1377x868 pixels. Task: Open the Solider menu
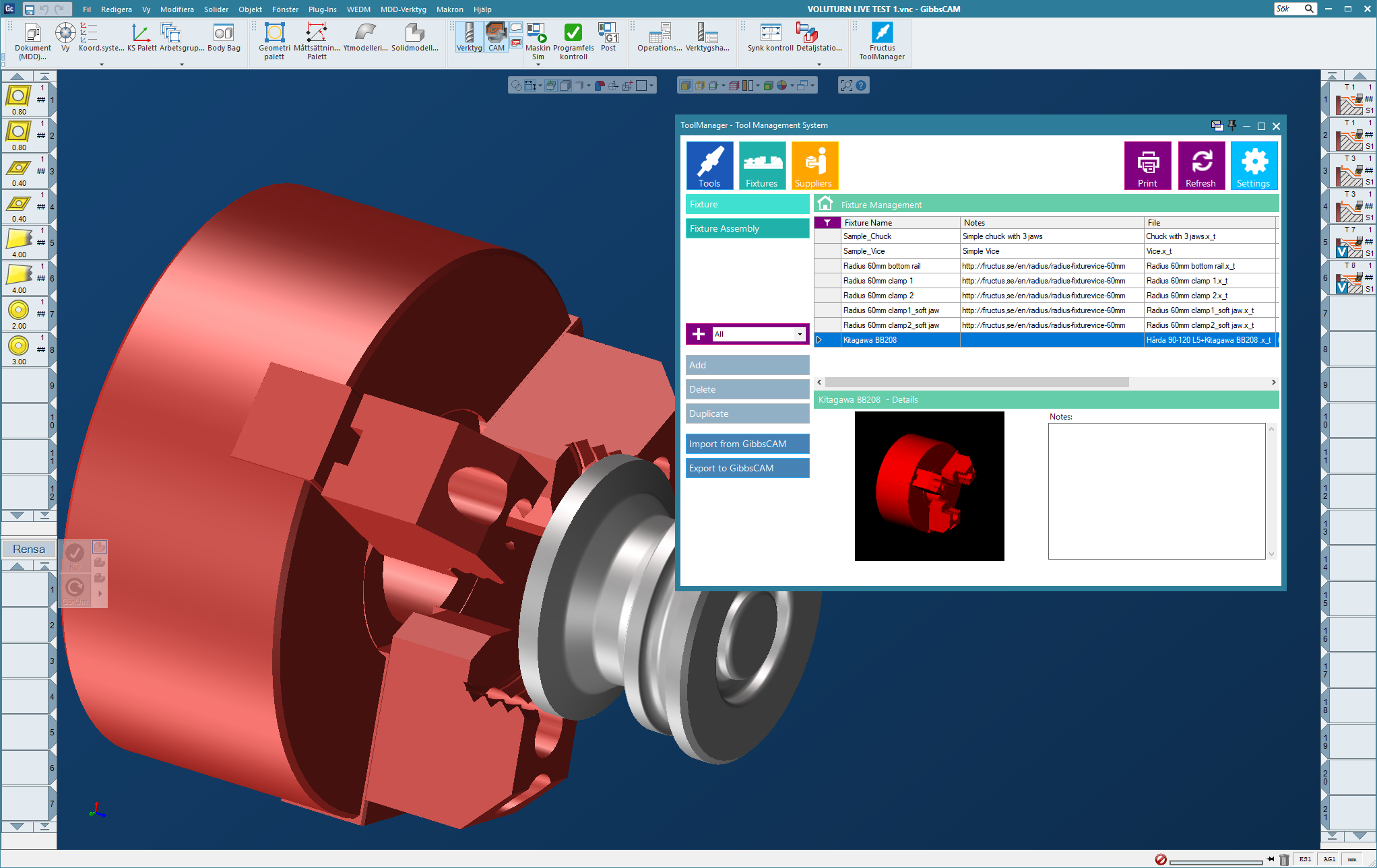pos(216,9)
